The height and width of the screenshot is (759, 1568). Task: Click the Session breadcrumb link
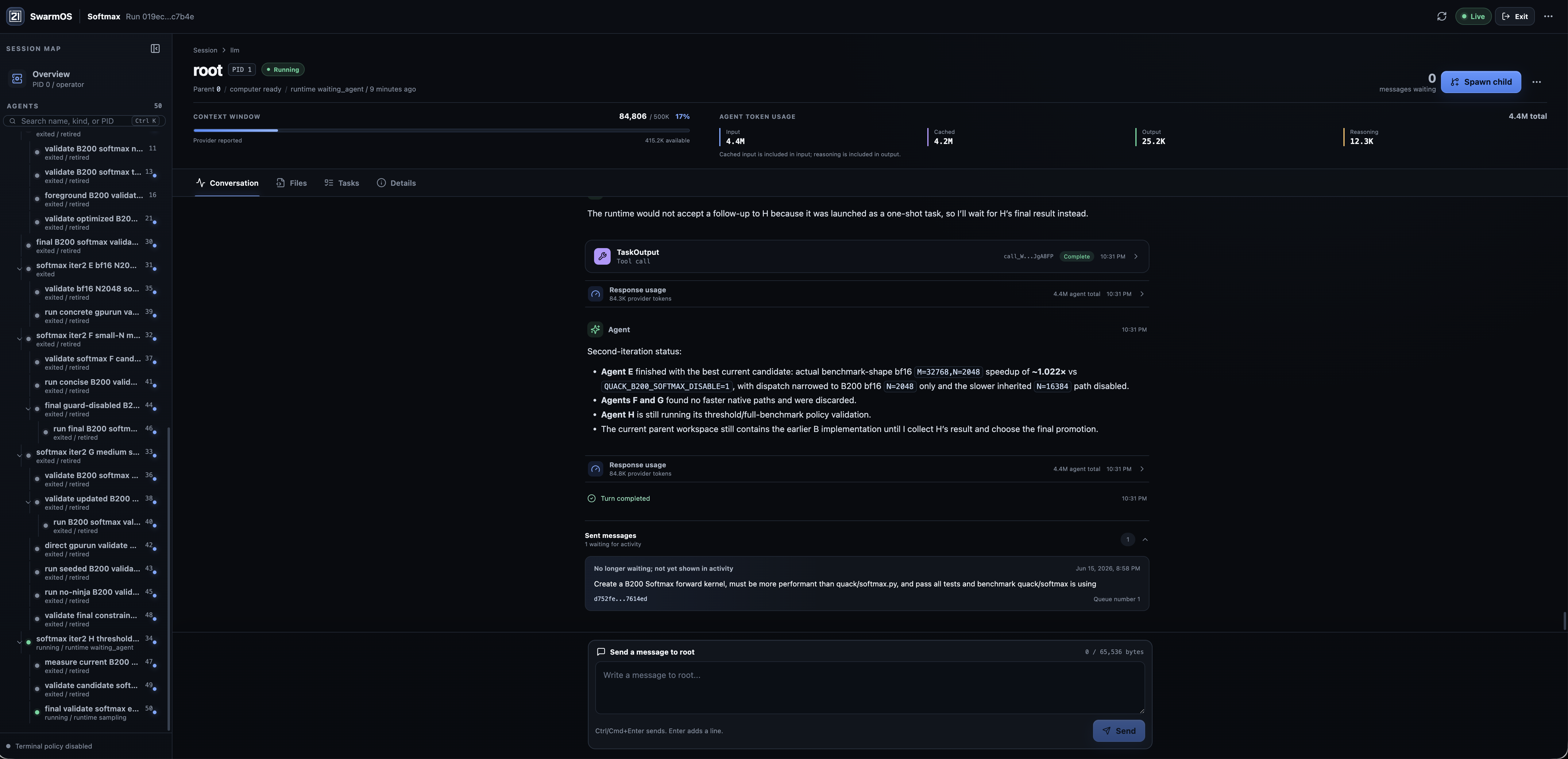click(x=205, y=50)
